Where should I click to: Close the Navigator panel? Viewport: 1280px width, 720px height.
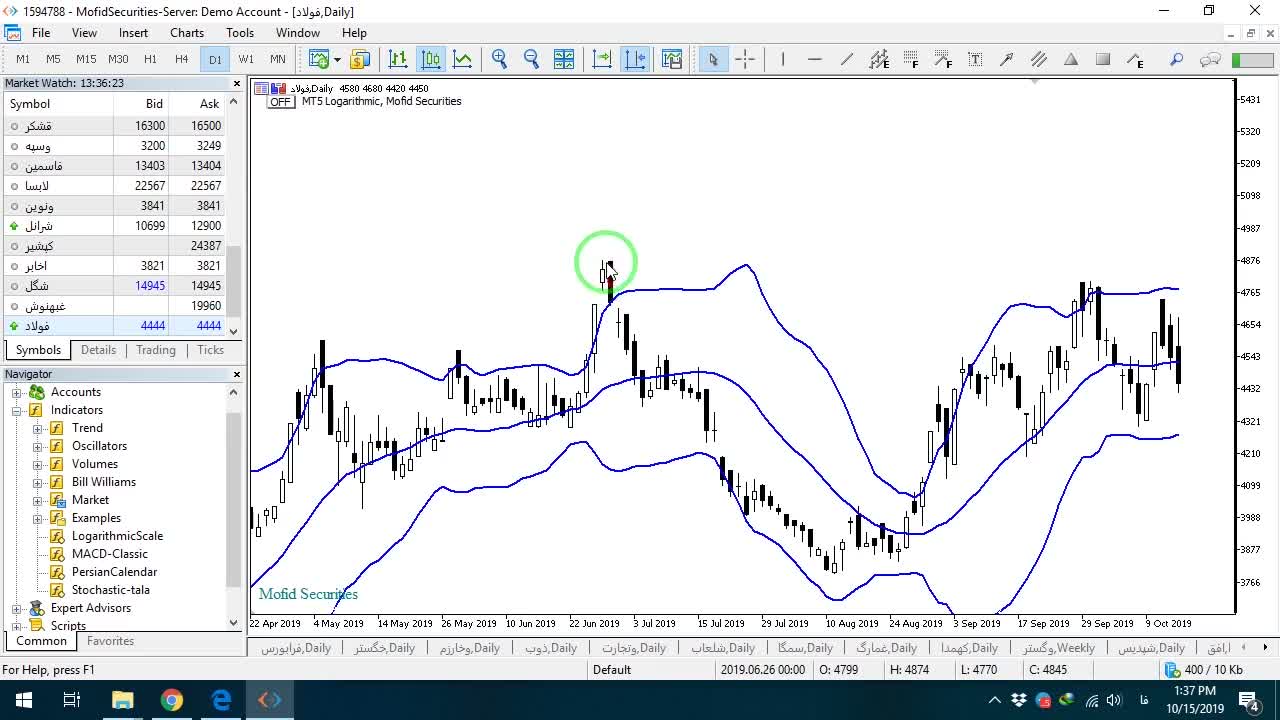click(237, 374)
